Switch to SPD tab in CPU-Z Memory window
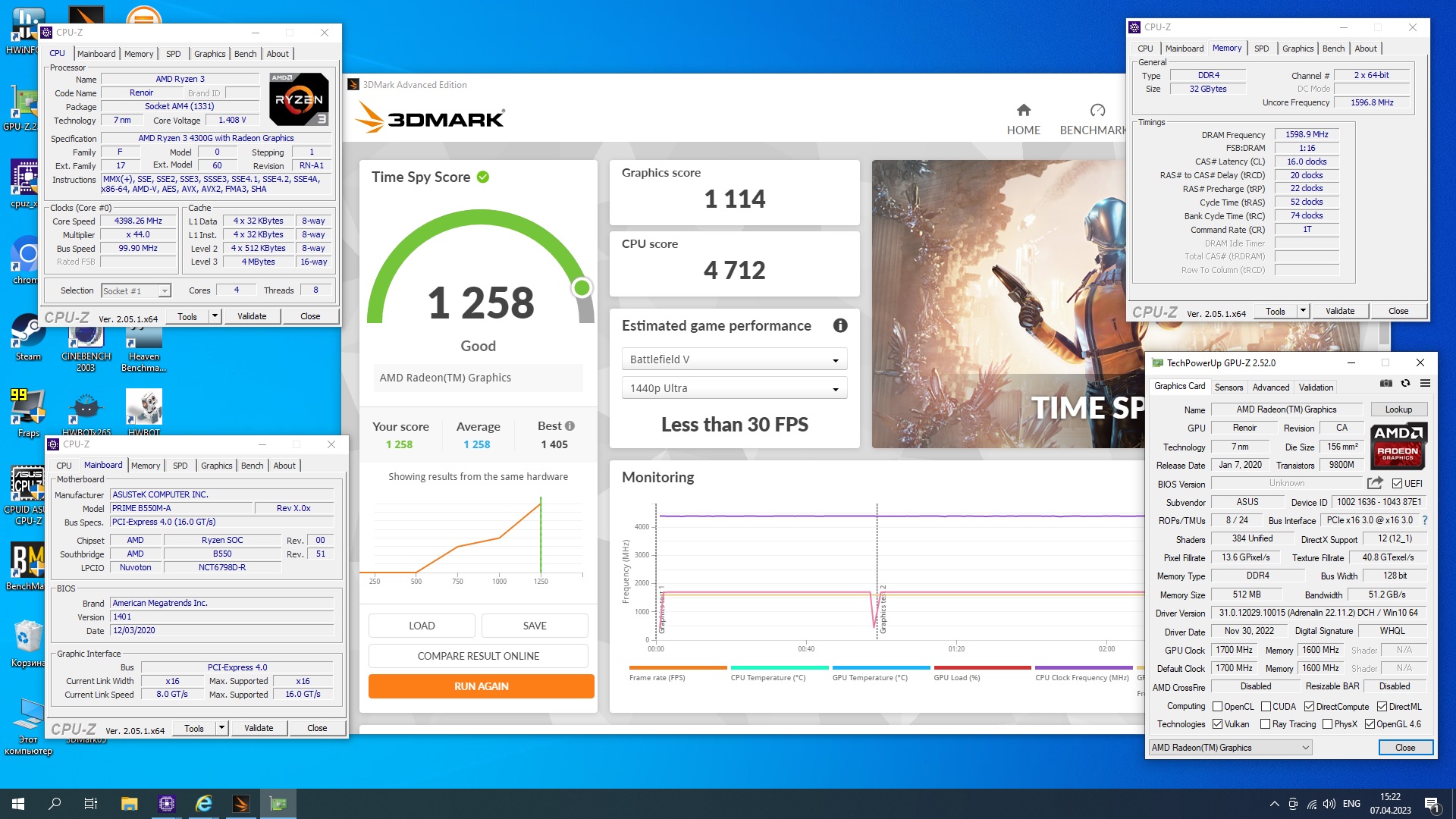 pyautogui.click(x=1261, y=49)
